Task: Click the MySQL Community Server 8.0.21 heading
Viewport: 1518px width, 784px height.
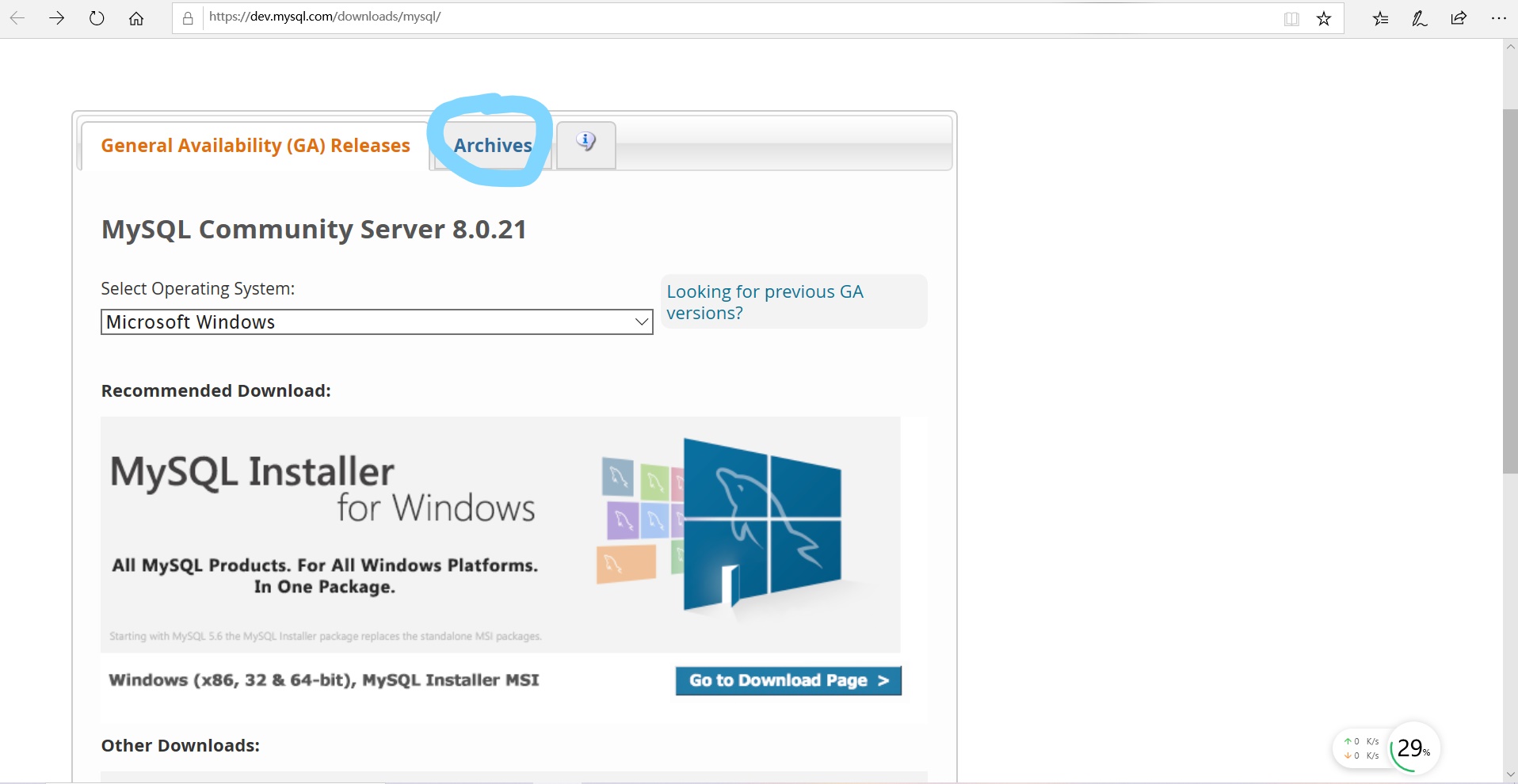Action: click(314, 230)
